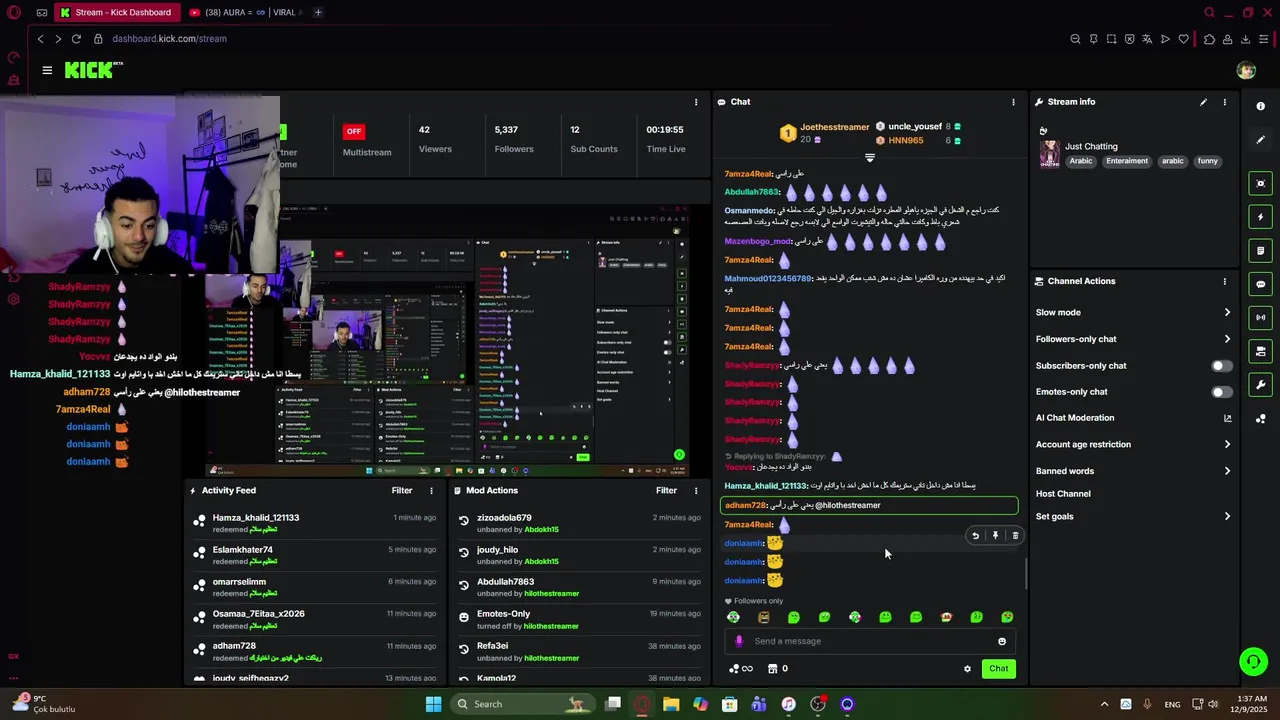
Task: Open Channel Actions panel options menu
Action: [x=1224, y=281]
